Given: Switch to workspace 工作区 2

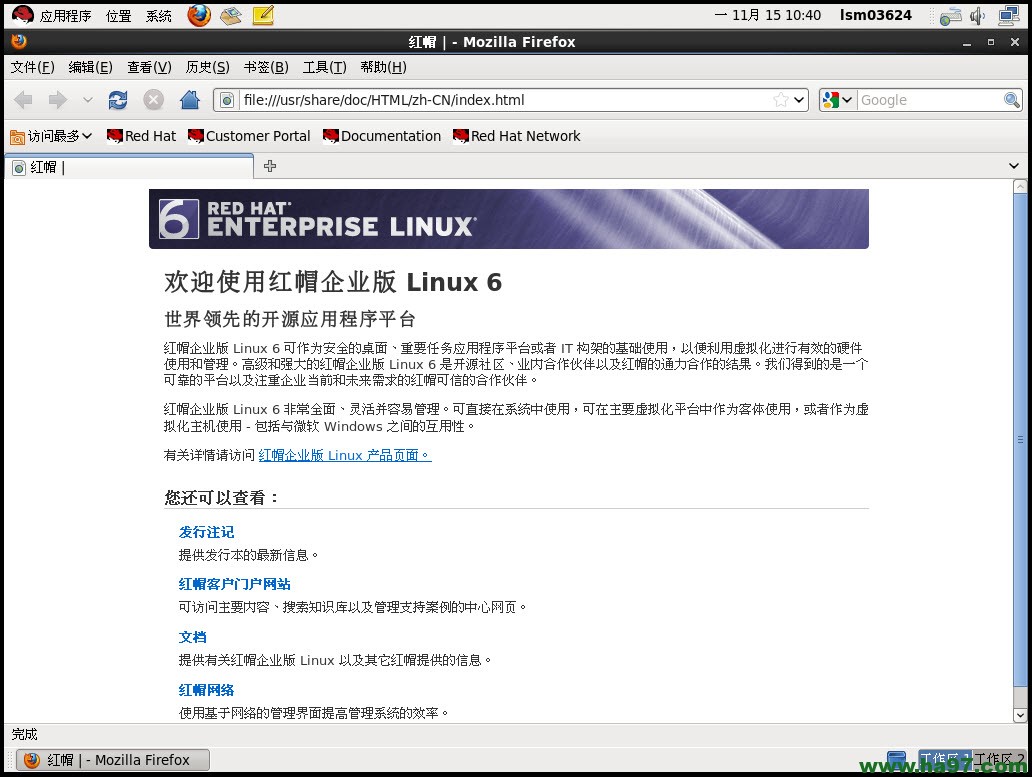Looking at the screenshot, I should point(999,759).
